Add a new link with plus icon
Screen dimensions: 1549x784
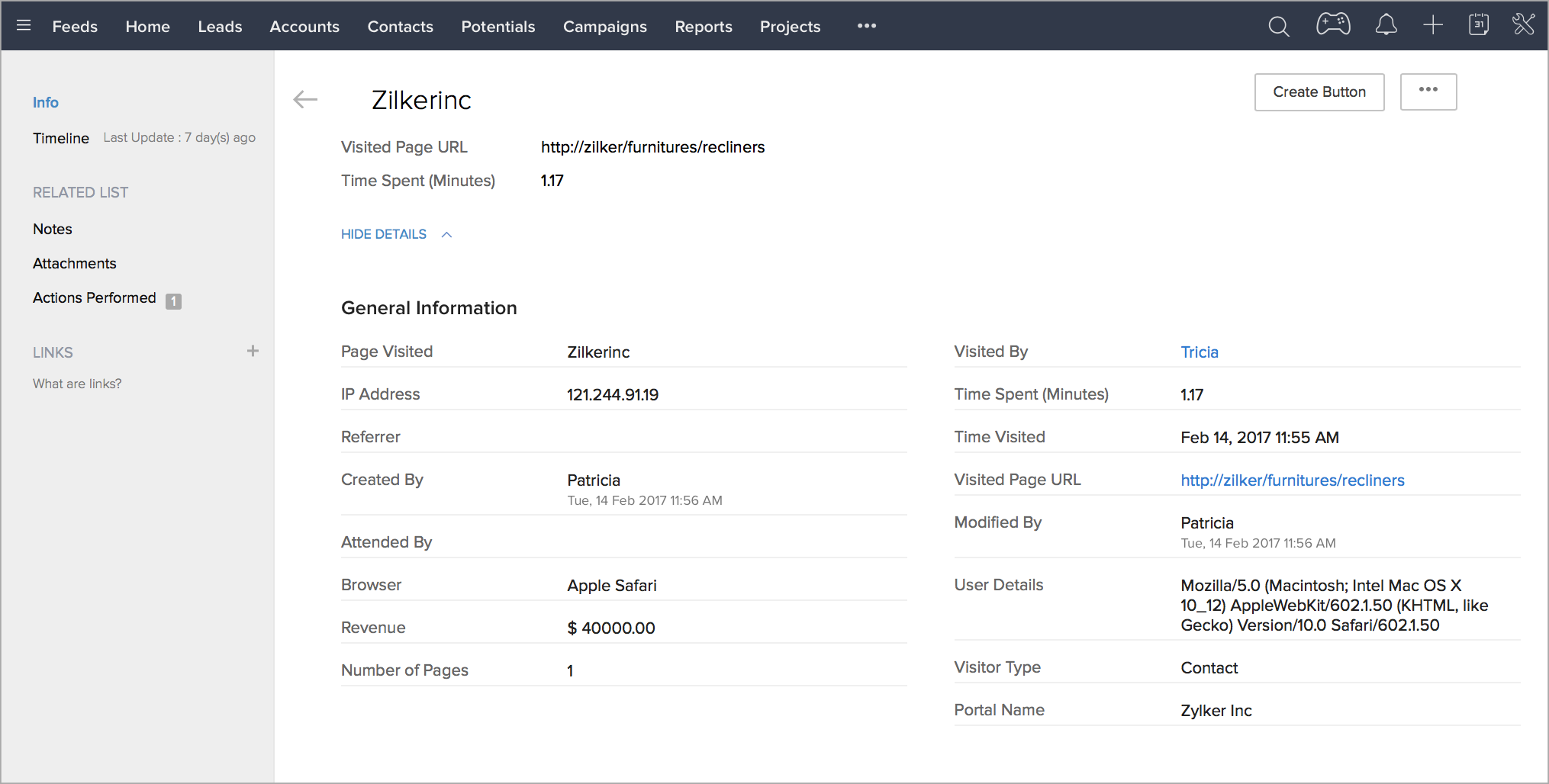[253, 351]
